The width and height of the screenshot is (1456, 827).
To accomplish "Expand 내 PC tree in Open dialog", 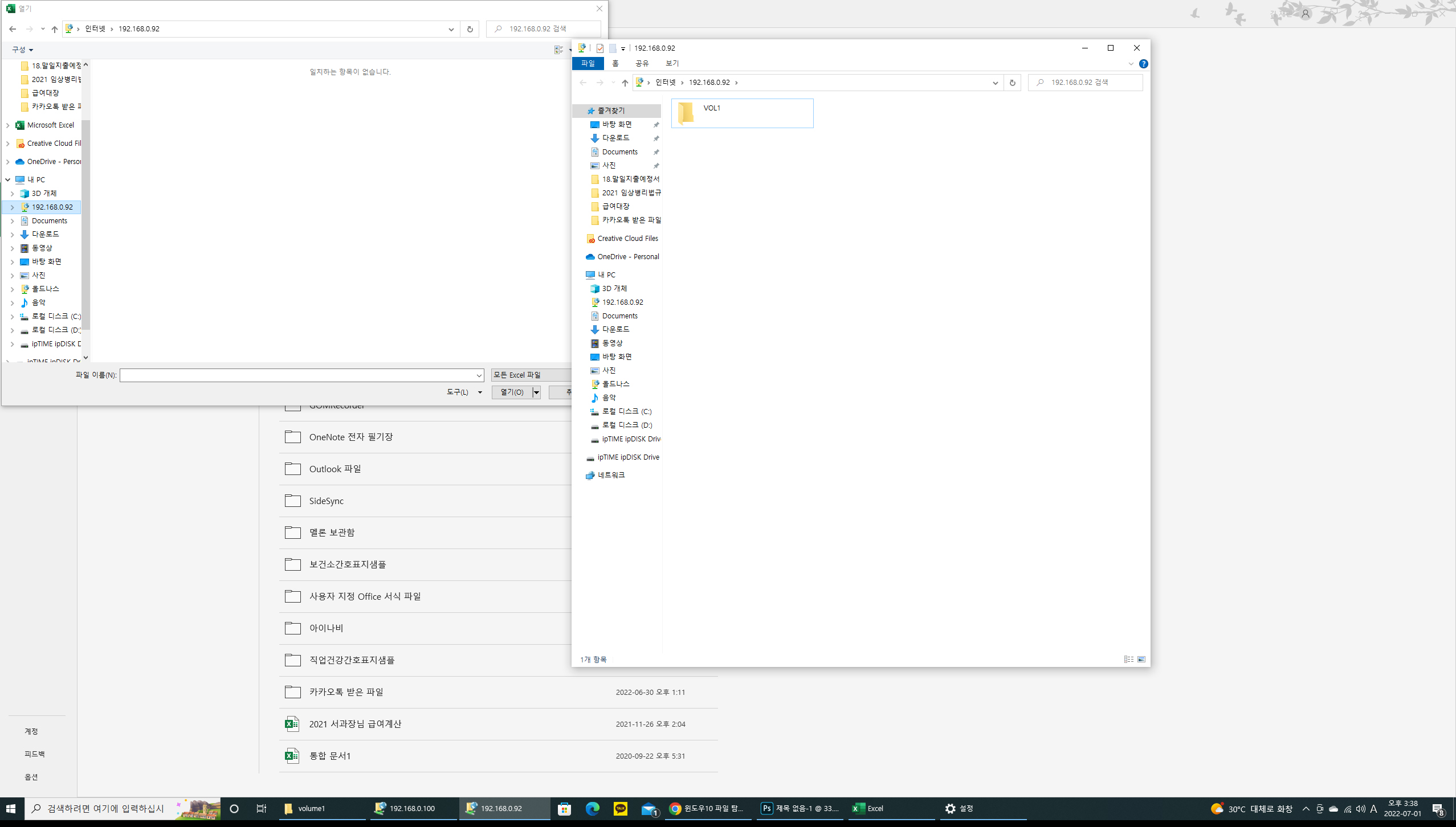I will (8, 179).
